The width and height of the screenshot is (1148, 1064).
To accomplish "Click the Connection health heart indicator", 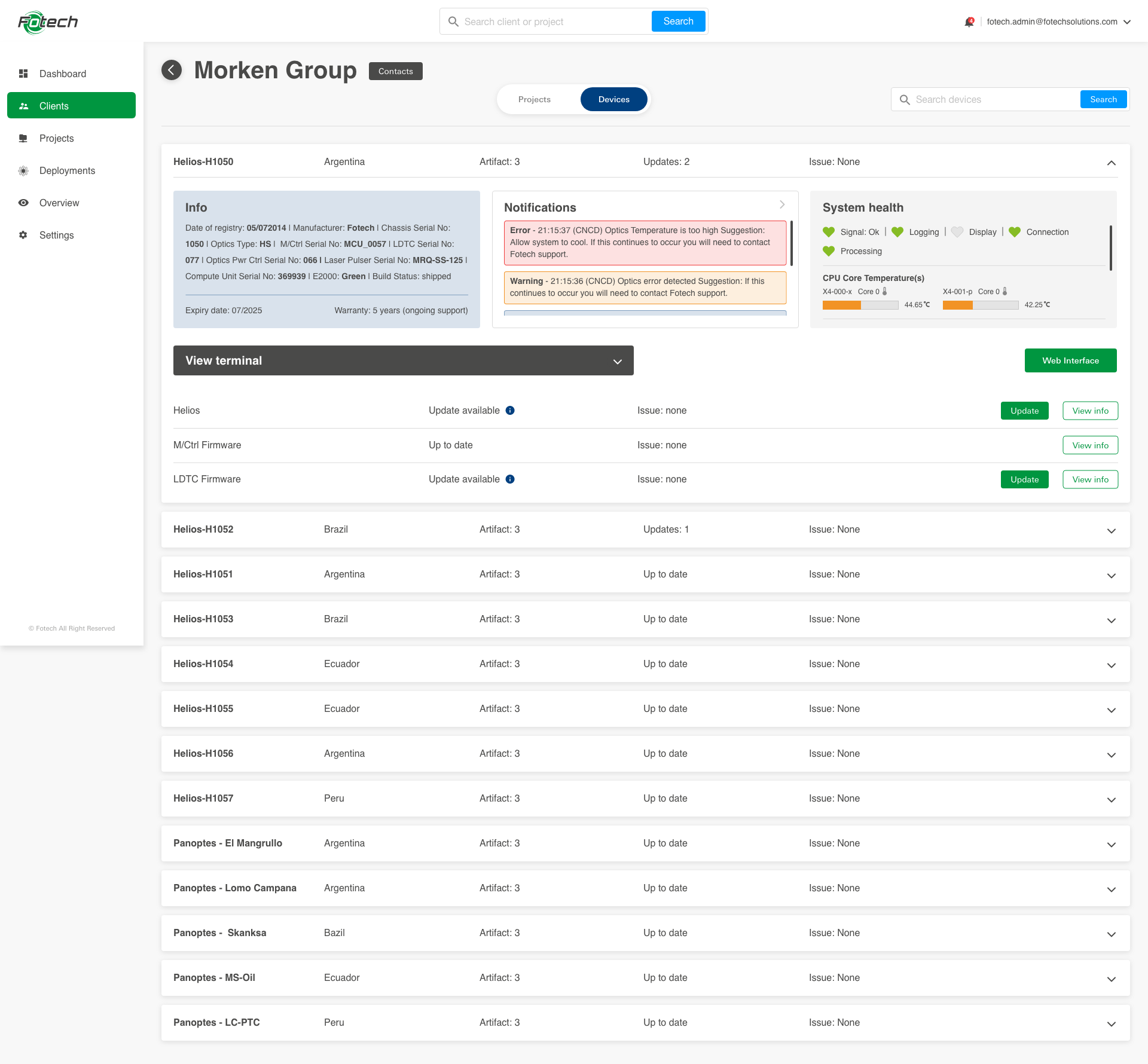I will coord(1015,232).
